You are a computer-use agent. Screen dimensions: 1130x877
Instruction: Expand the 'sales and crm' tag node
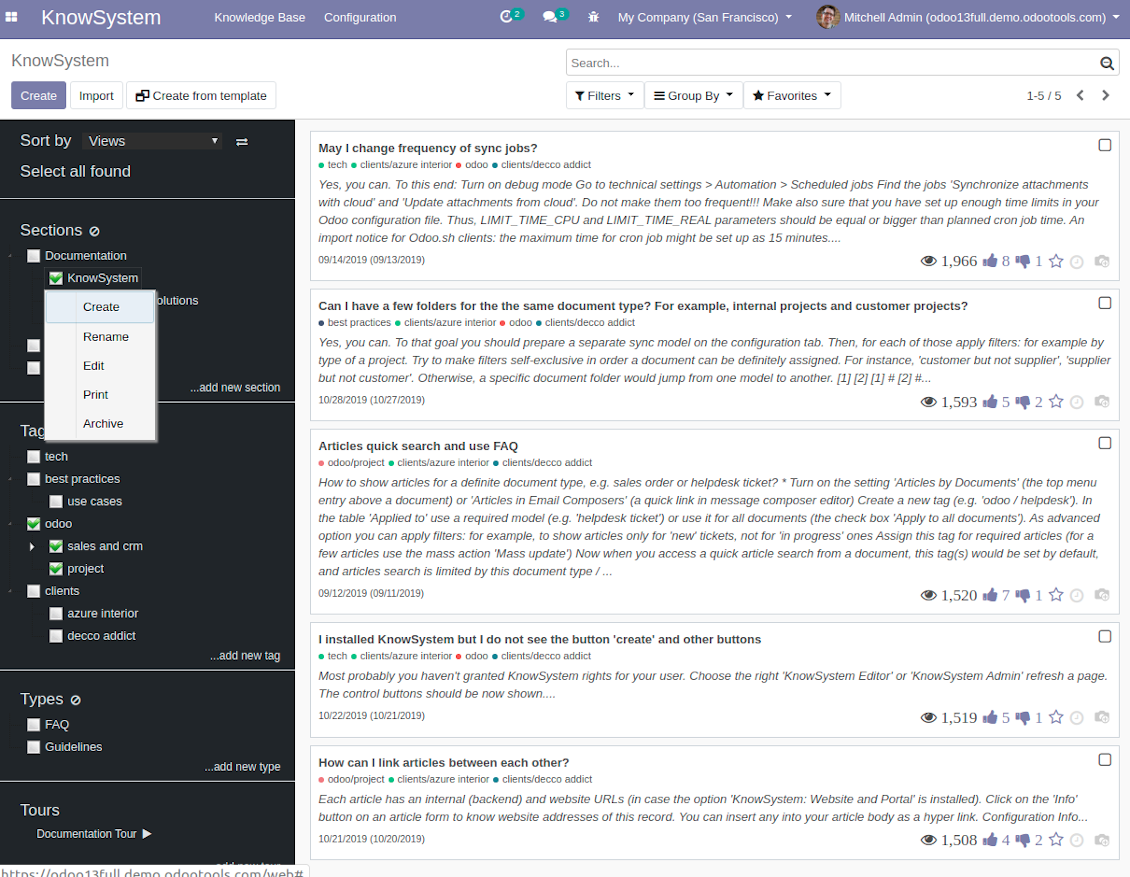point(32,547)
